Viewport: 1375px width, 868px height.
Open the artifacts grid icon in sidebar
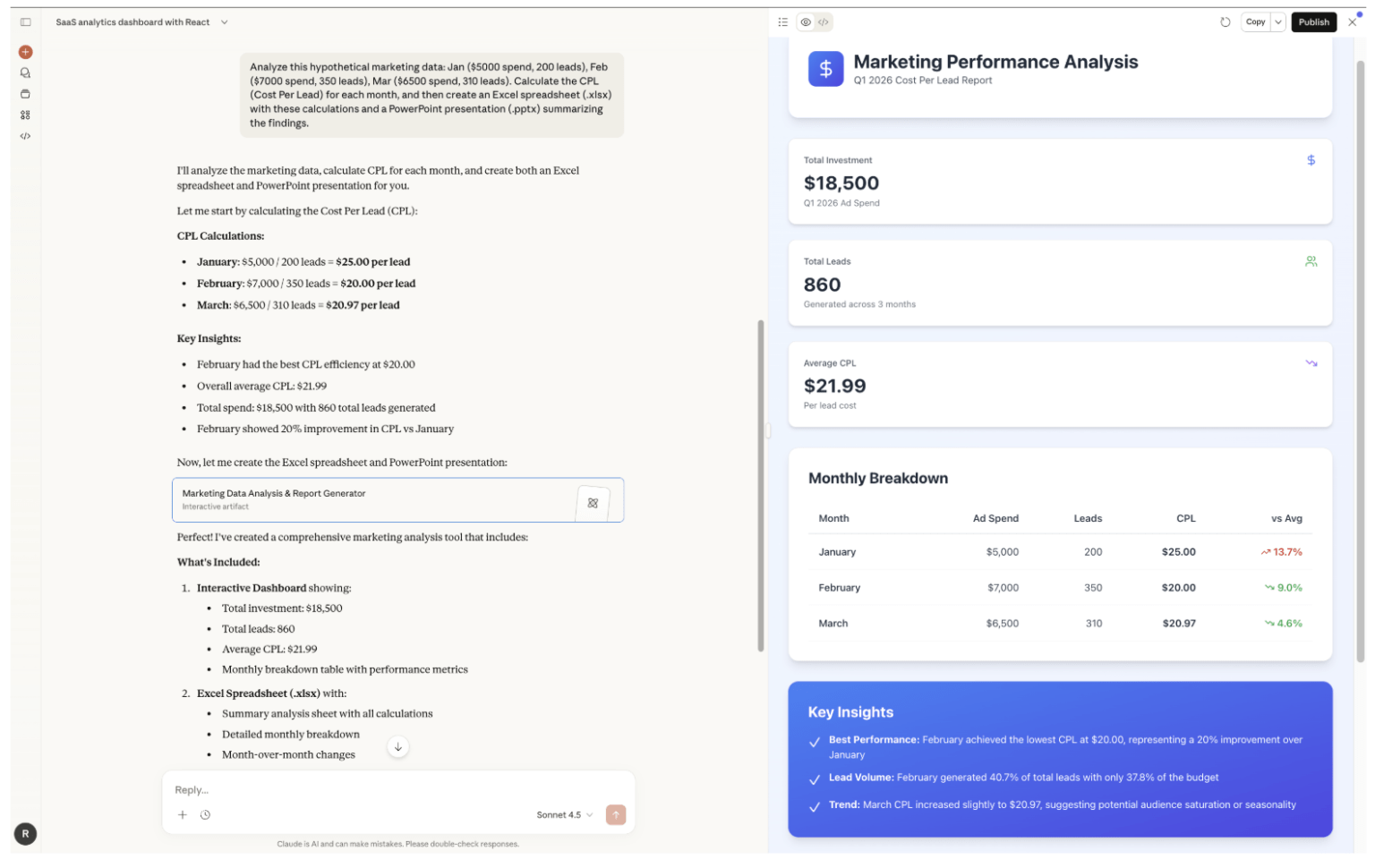coord(25,115)
